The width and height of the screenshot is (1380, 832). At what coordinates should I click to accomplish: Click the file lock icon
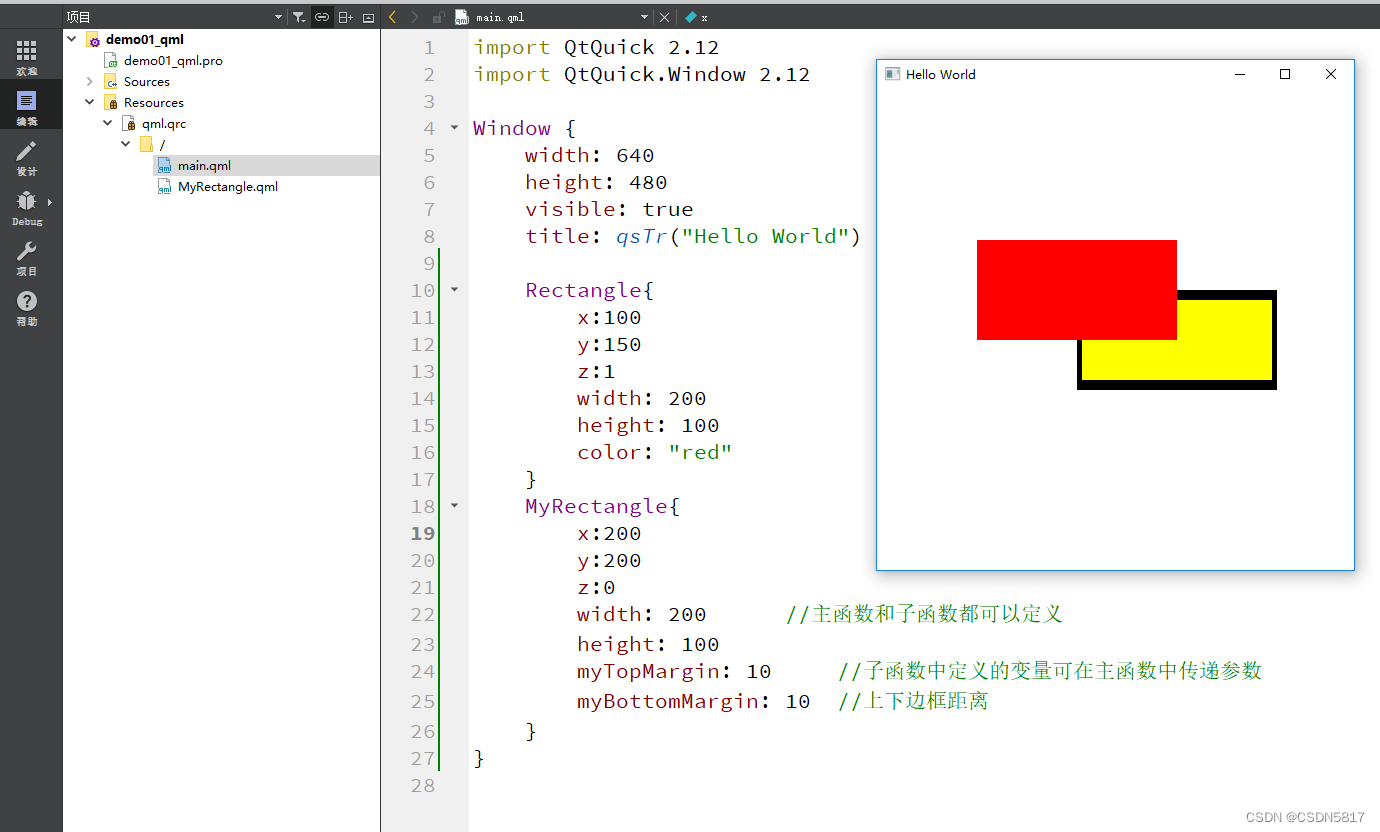click(x=438, y=17)
